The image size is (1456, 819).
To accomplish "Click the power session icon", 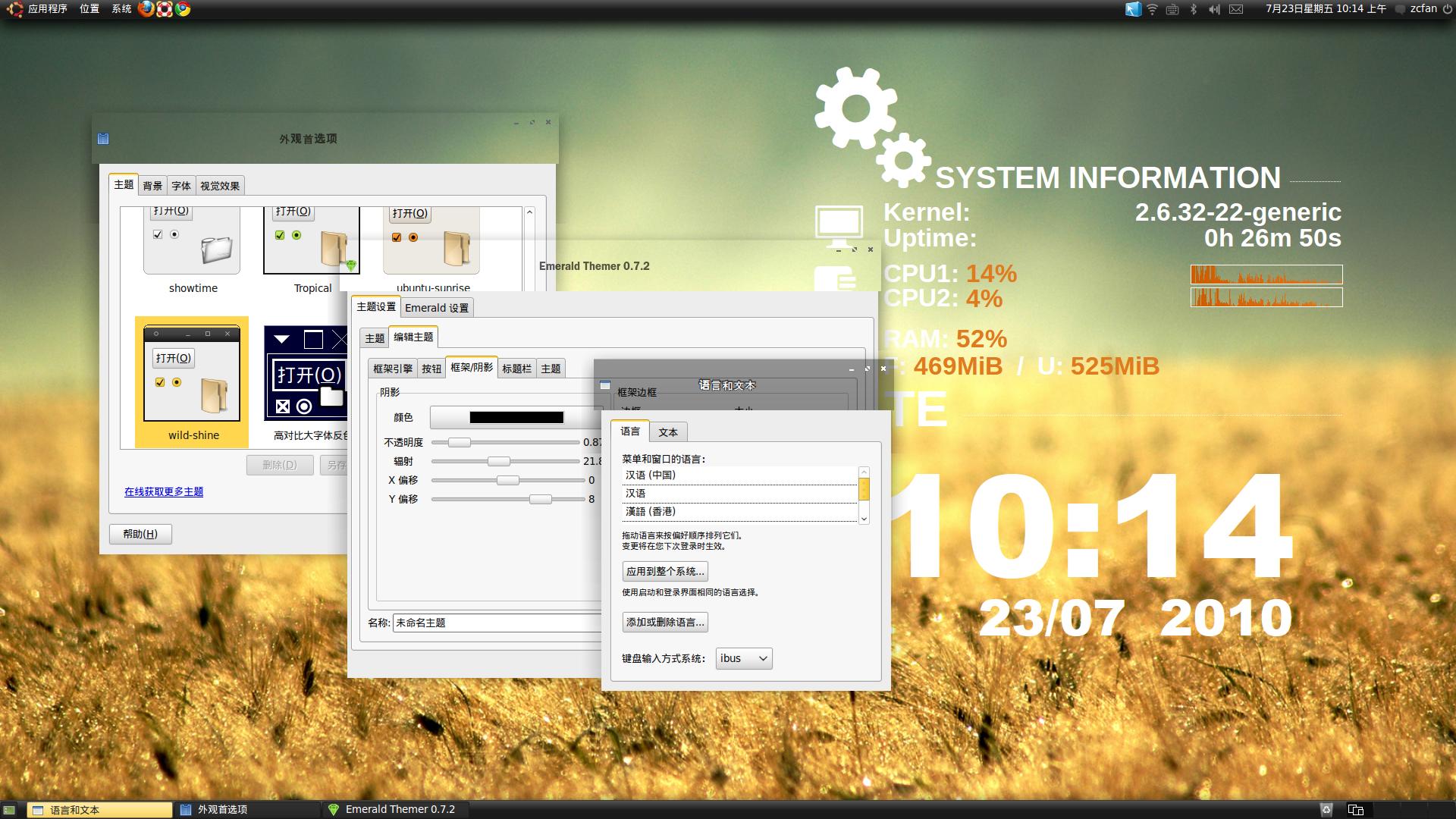I will click(1446, 9).
